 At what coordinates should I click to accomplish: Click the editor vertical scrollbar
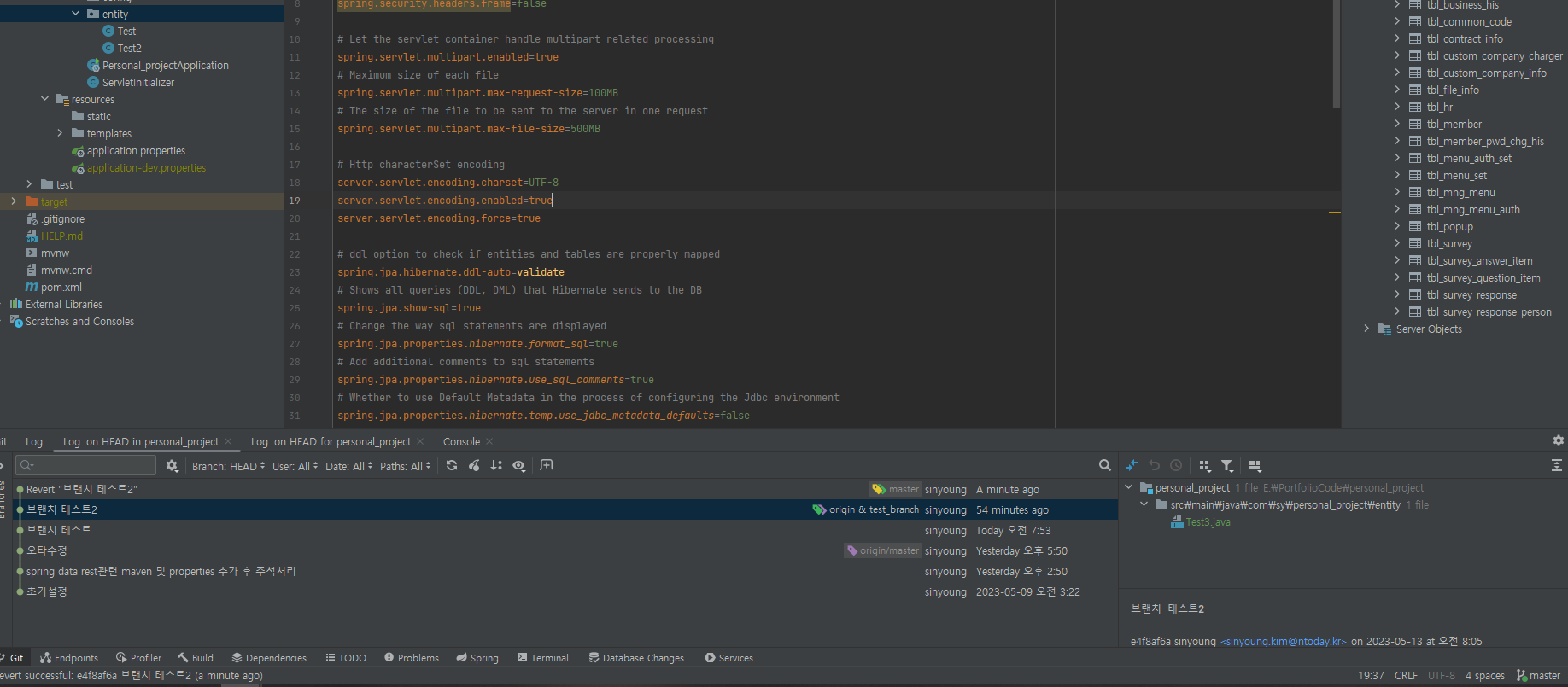click(1337, 54)
